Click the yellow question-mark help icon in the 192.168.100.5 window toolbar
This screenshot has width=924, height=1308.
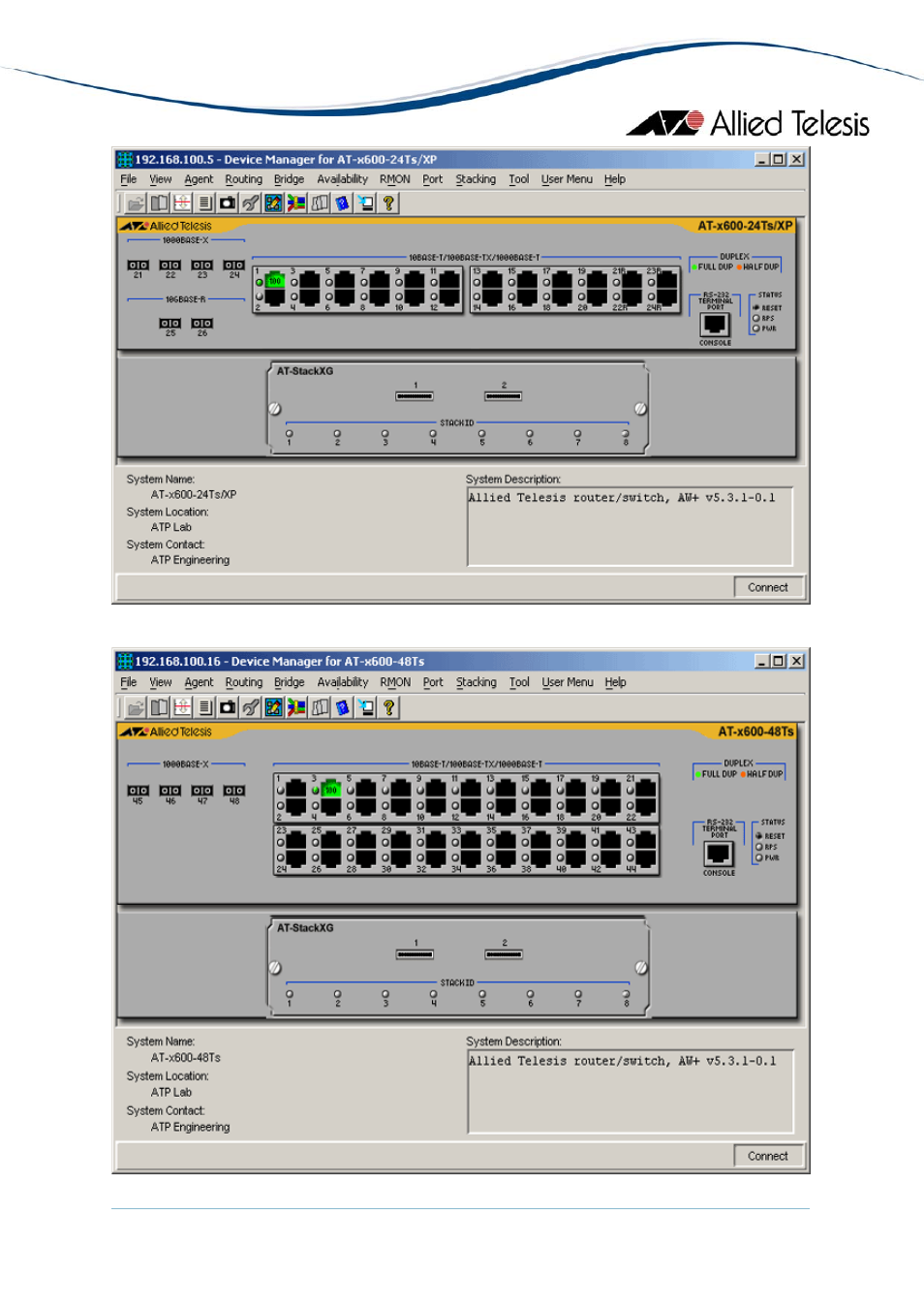[x=388, y=202]
